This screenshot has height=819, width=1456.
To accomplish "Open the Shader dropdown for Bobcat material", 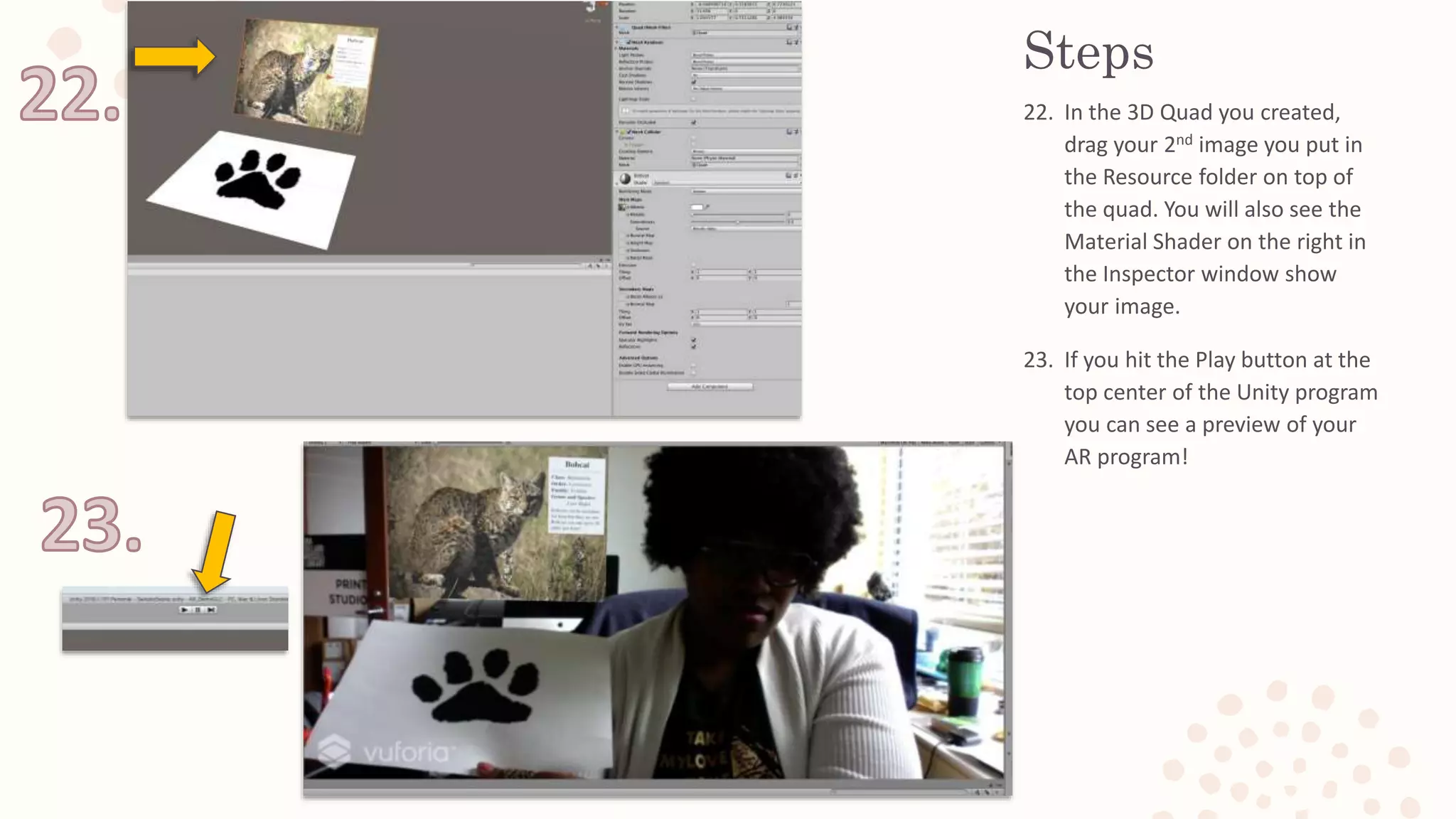I will pos(727,183).
